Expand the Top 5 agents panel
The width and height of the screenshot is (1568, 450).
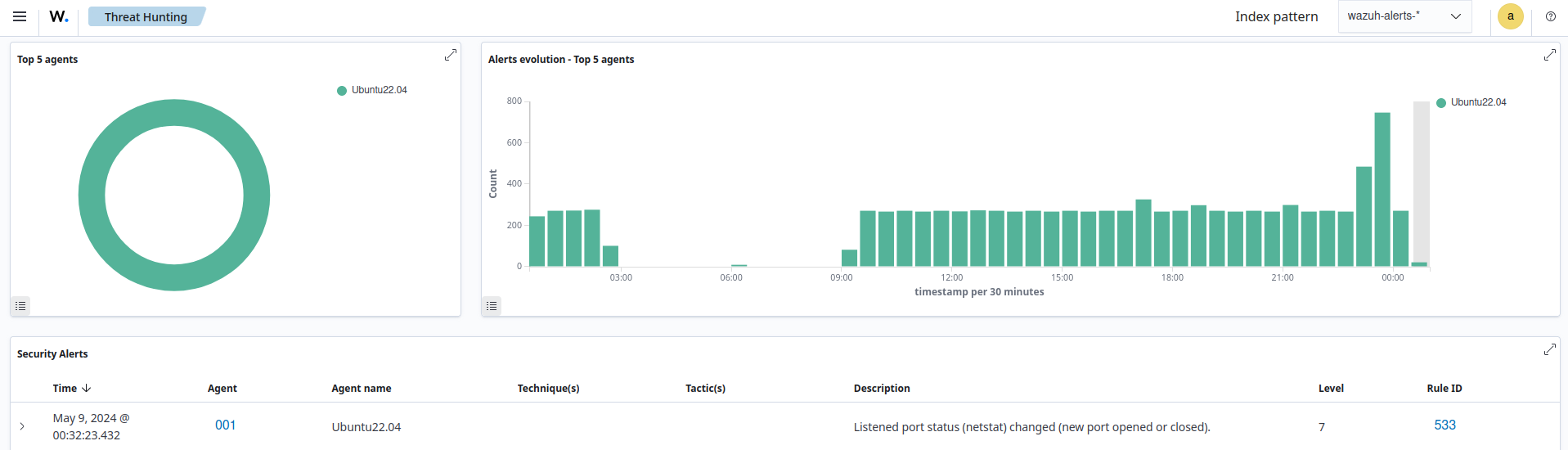(x=450, y=55)
